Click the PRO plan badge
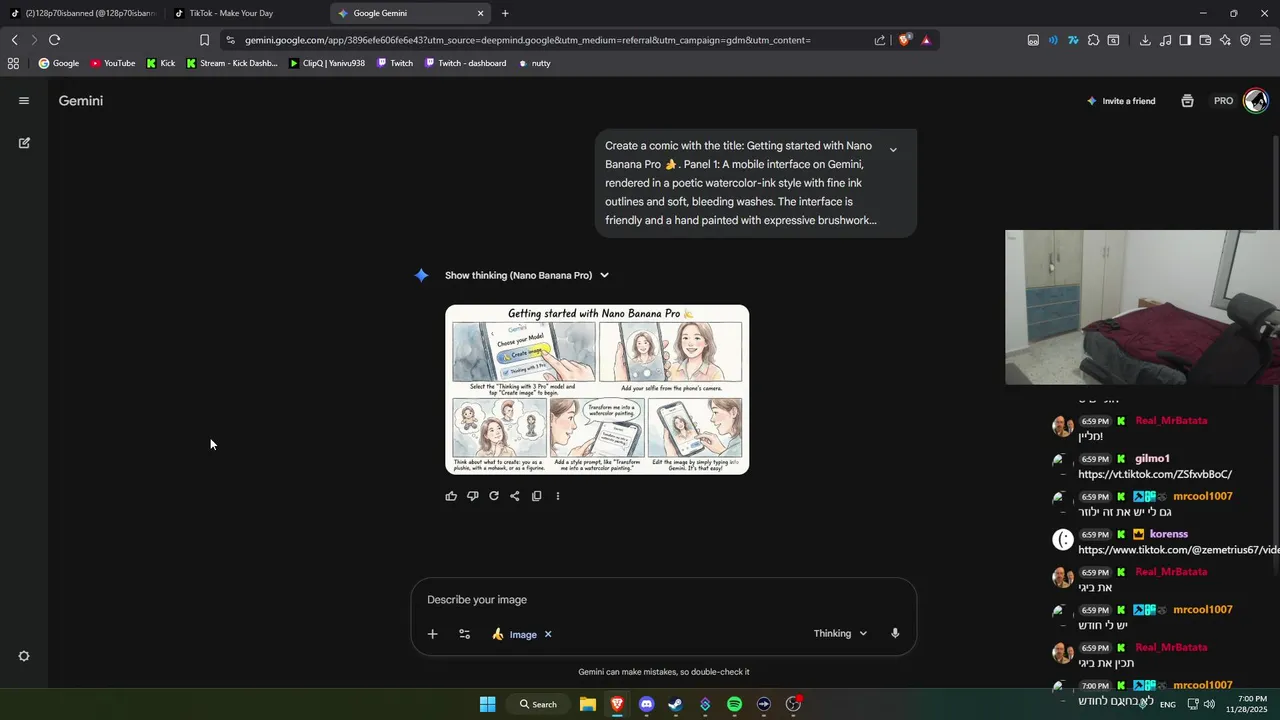Screen dimensions: 1280x720 coord(1223,101)
